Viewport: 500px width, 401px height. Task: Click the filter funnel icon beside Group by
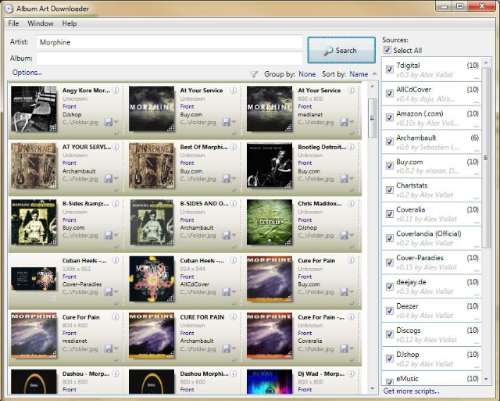click(254, 74)
